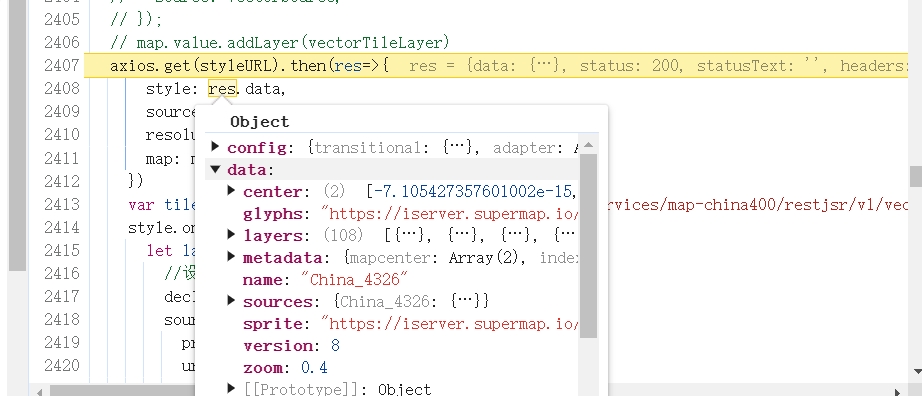Expand the metadata object arrow

tap(231, 257)
